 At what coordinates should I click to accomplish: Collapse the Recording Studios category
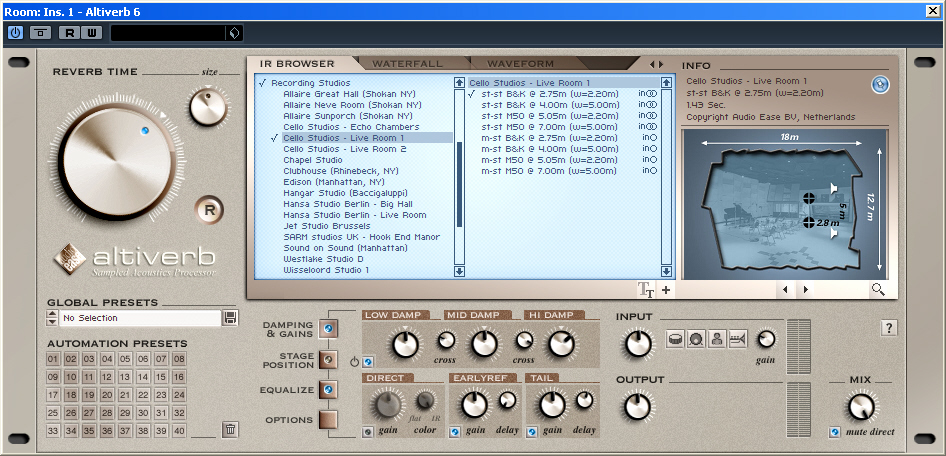(x=310, y=83)
